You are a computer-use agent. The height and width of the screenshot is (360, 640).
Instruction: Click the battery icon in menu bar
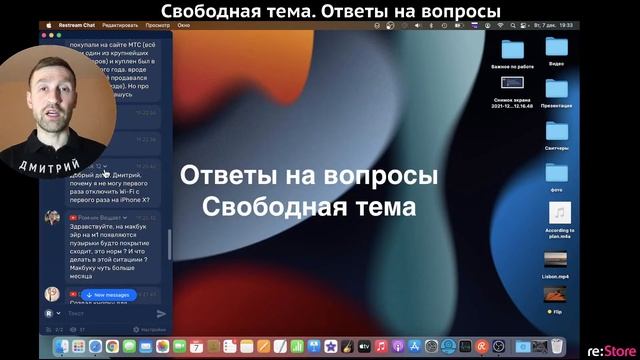(459, 25)
